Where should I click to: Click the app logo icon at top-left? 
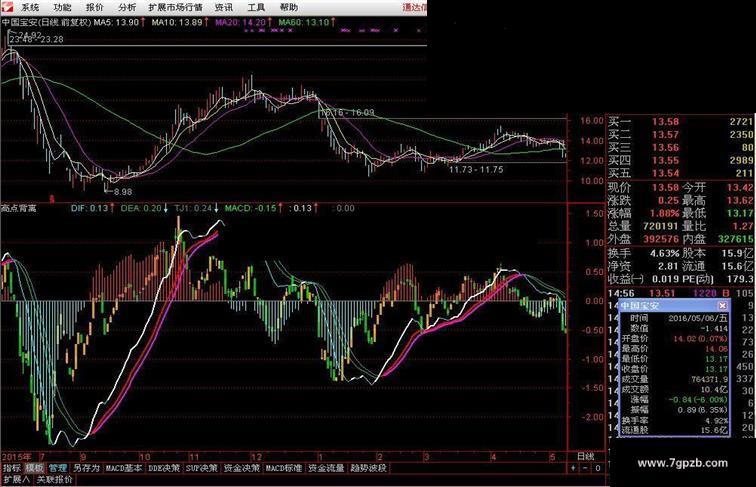[7, 7]
